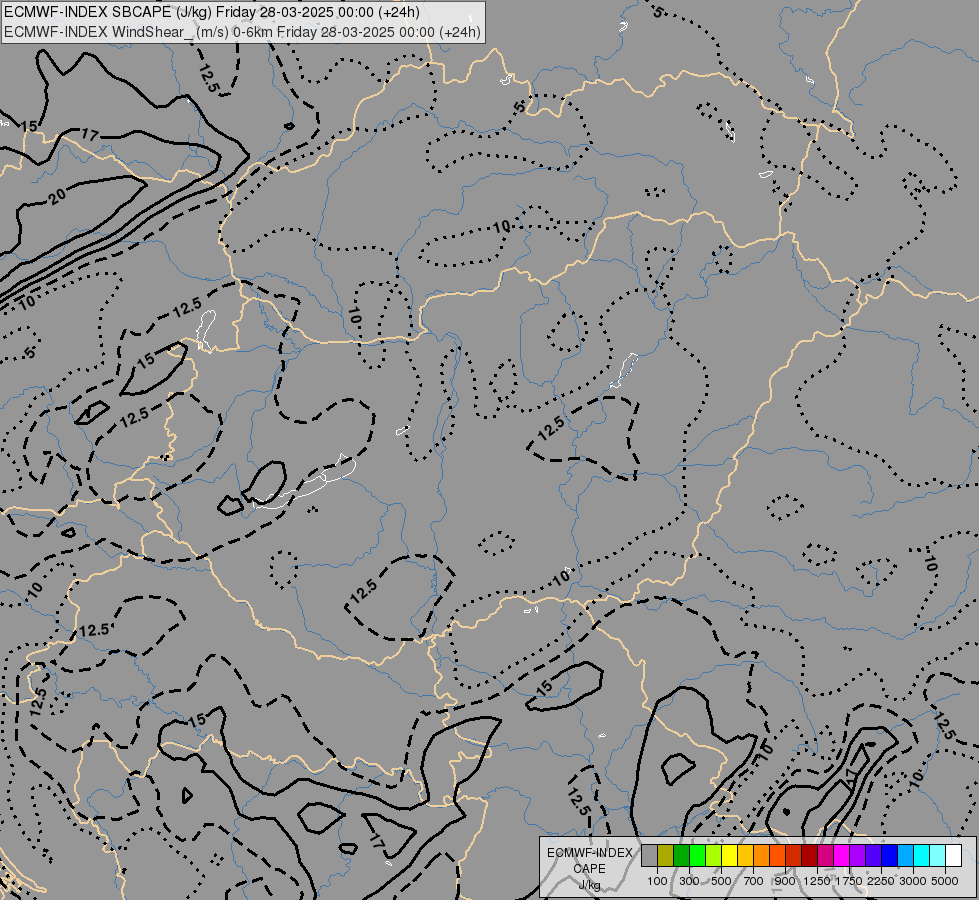
Task: Click the pale cyan legend swatch
Action: tap(938, 856)
